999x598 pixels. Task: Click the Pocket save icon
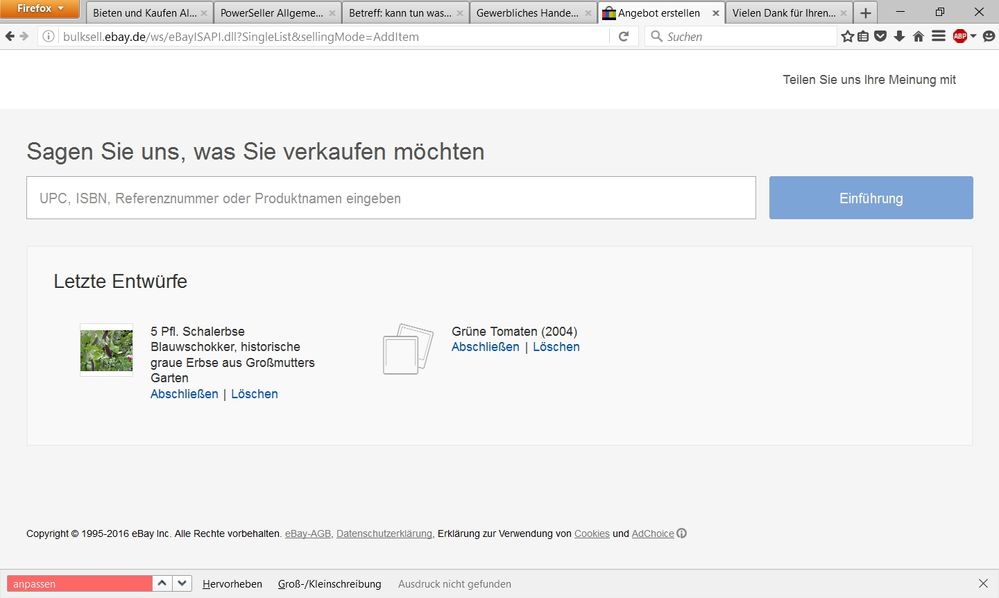pyautogui.click(x=880, y=37)
